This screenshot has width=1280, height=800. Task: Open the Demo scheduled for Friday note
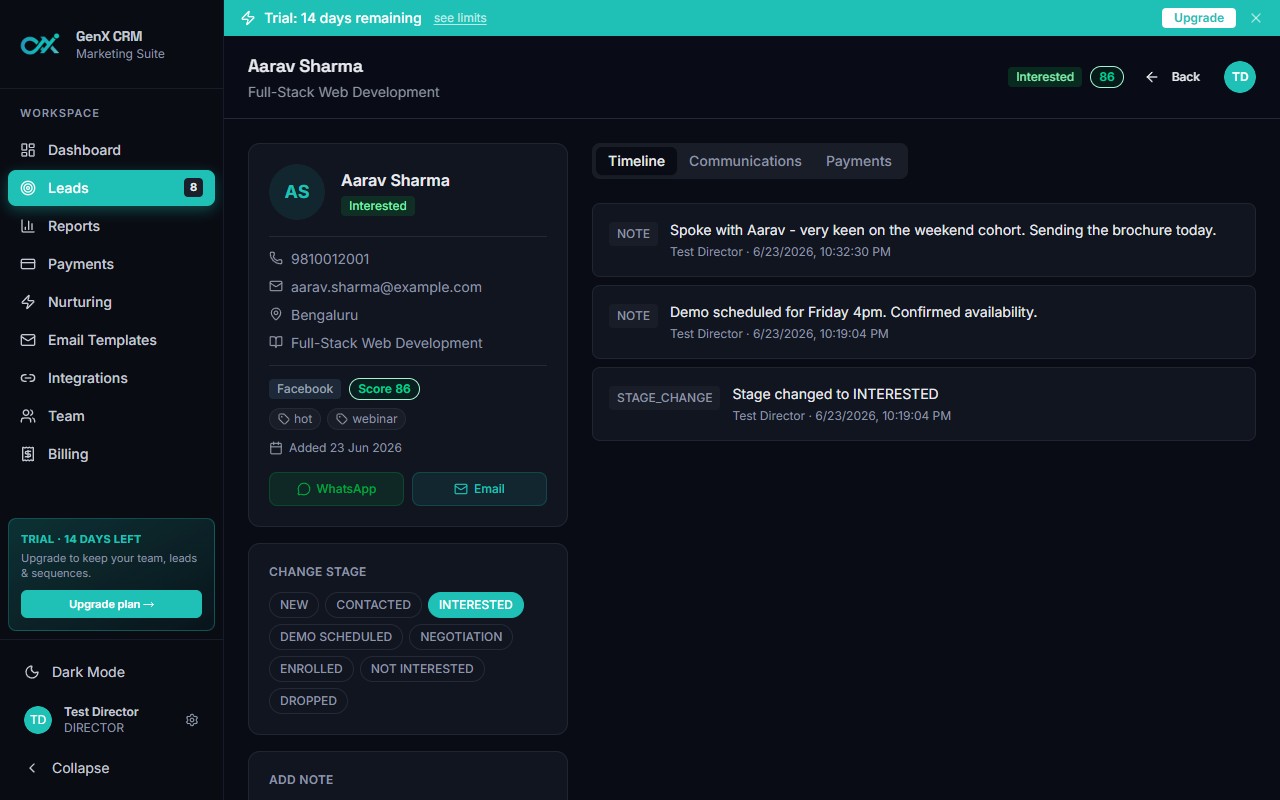click(x=923, y=322)
